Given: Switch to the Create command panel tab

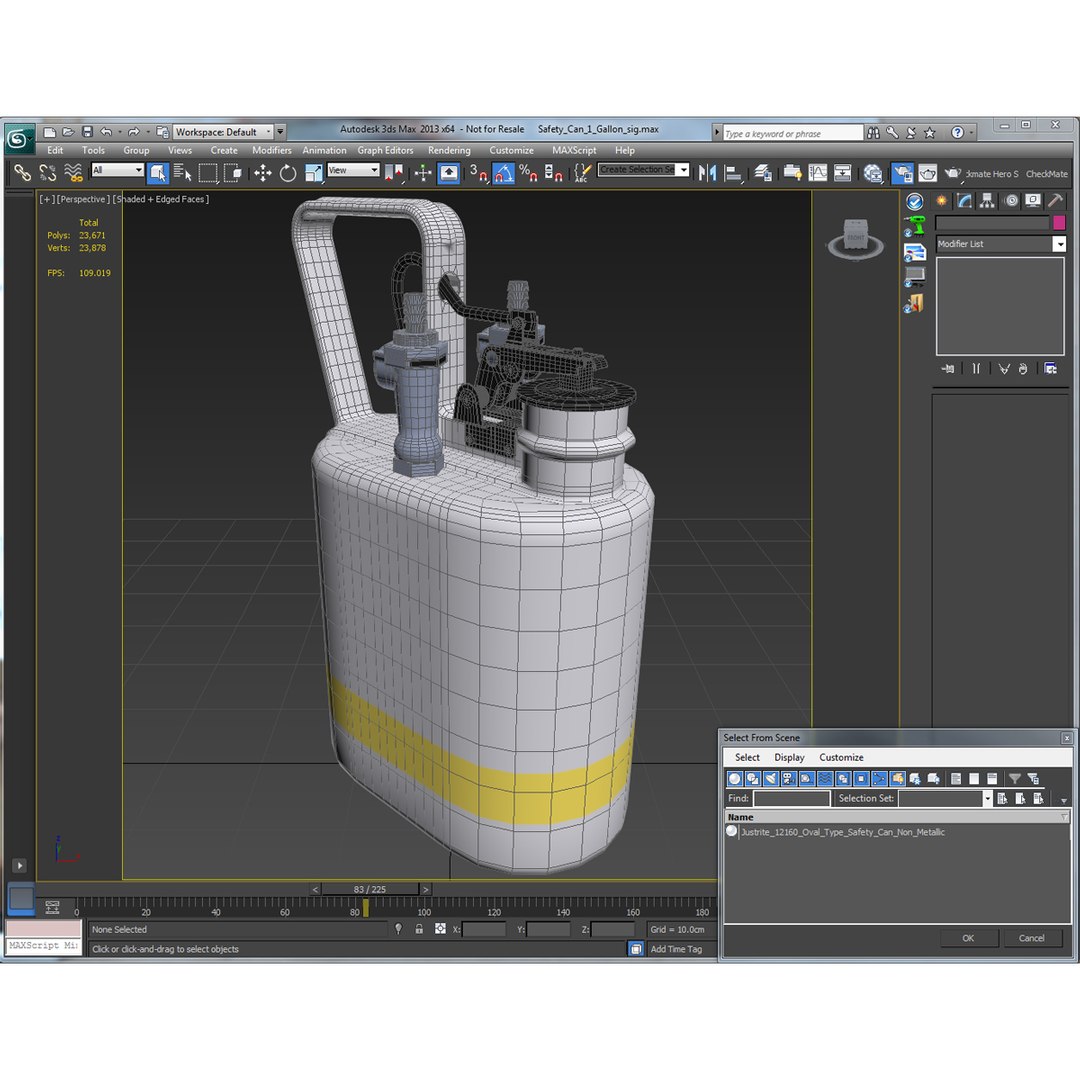Looking at the screenshot, I should tap(940, 200).
